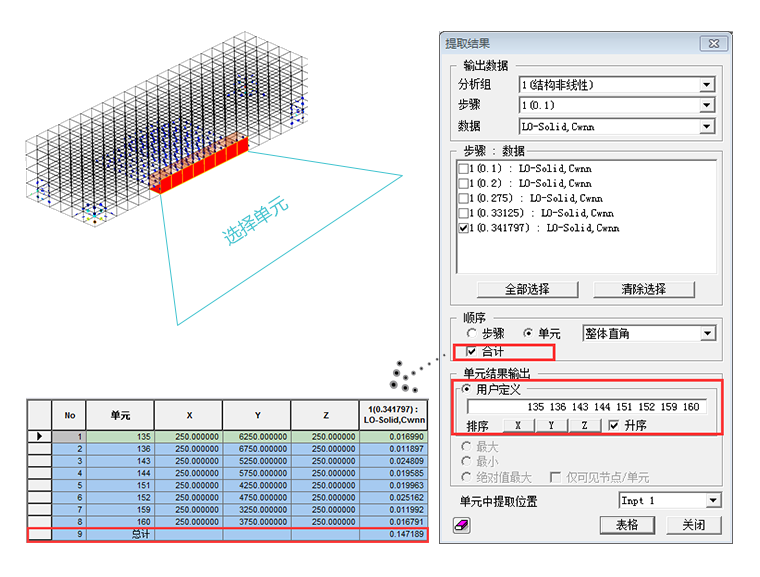Click the red selected elements in model

(x=199, y=165)
